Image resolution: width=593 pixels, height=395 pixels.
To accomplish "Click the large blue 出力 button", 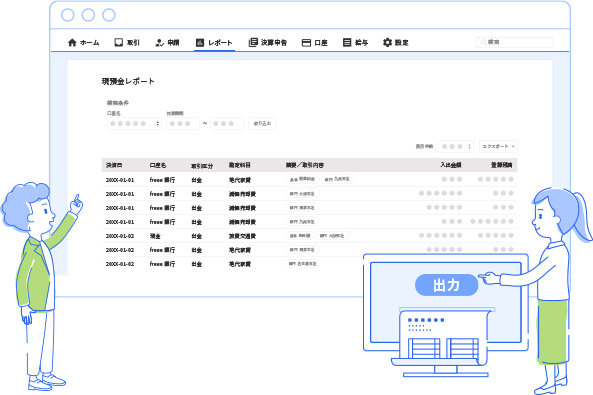I will pyautogui.click(x=447, y=285).
